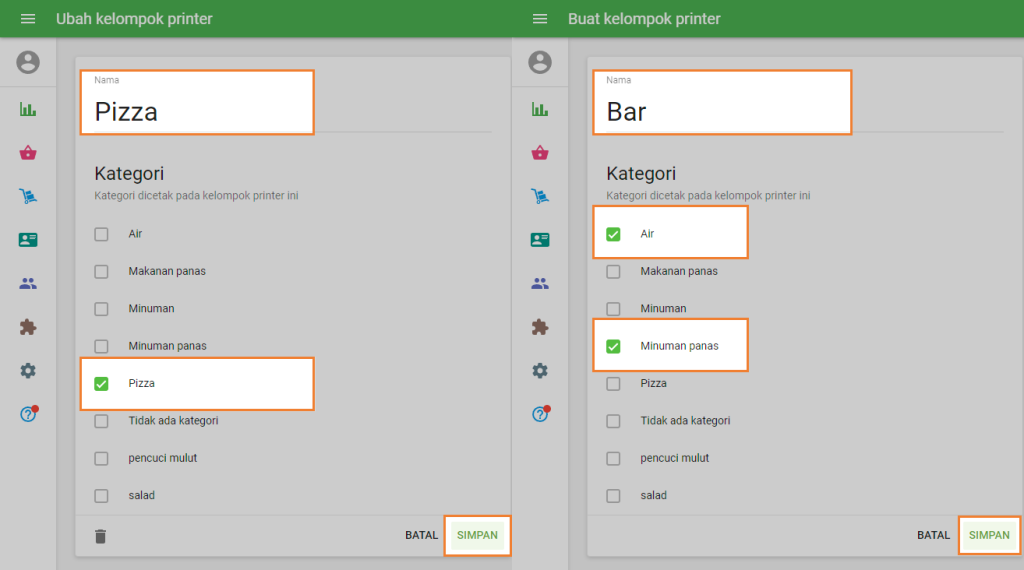Click trash delete icon in Pizza printer group
Viewport: 1024px width, 570px height.
[x=100, y=536]
